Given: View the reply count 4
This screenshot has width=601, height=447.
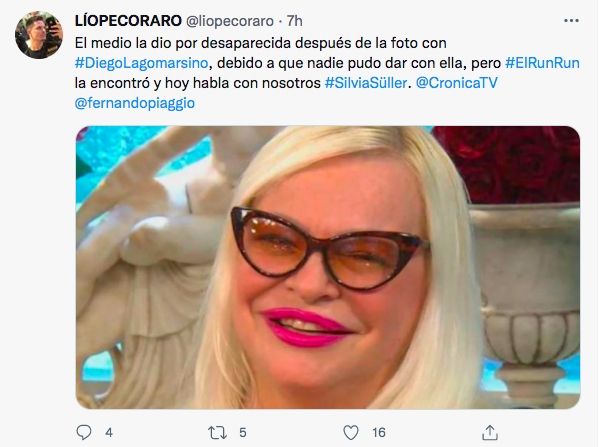Looking at the screenshot, I should coord(109,433).
